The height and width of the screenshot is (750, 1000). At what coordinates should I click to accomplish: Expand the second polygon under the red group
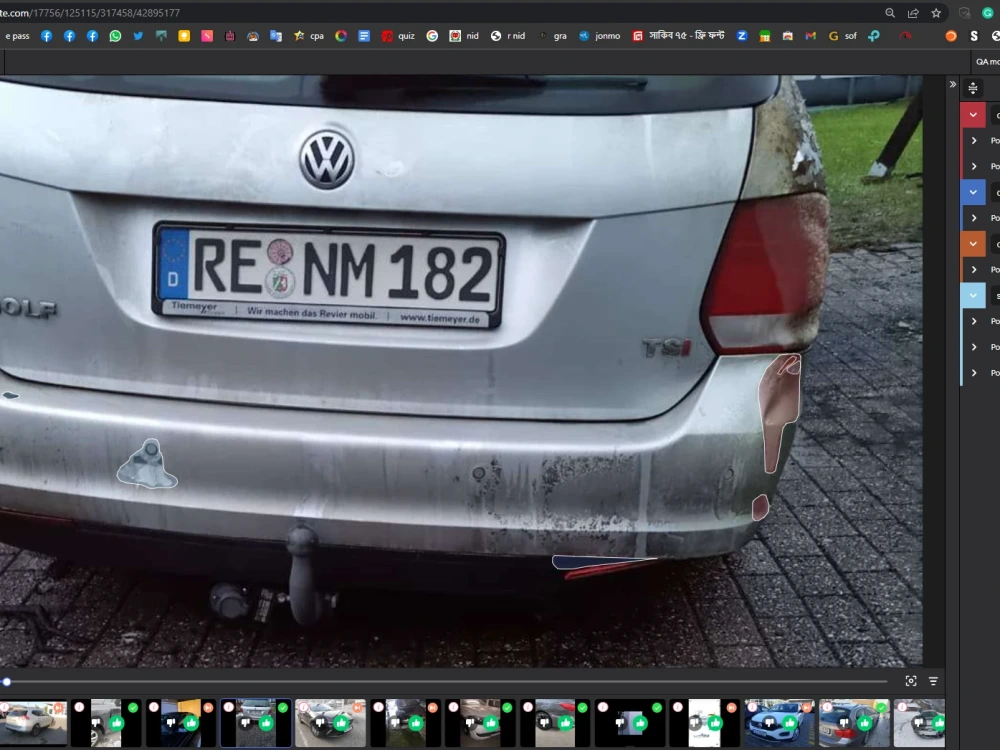click(974, 166)
